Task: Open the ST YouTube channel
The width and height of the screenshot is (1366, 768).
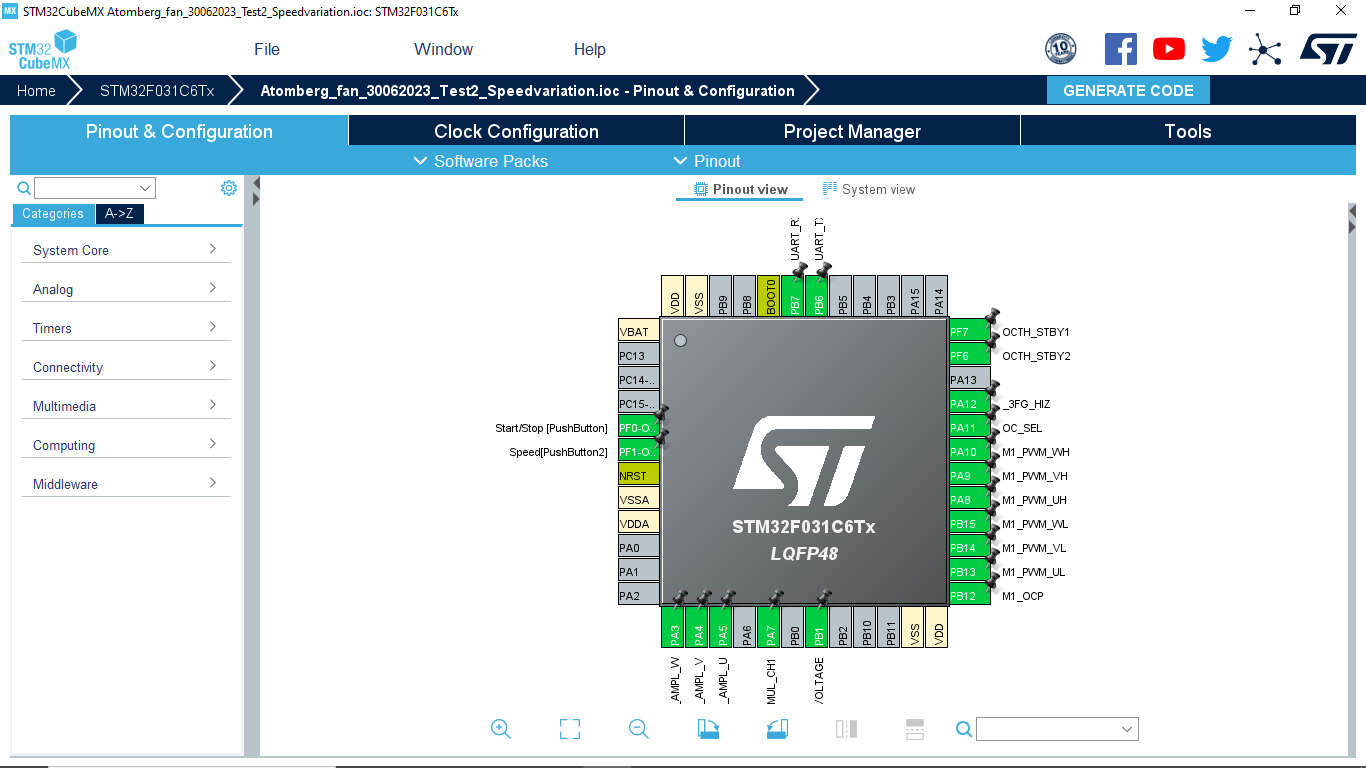Action: coord(1168,47)
